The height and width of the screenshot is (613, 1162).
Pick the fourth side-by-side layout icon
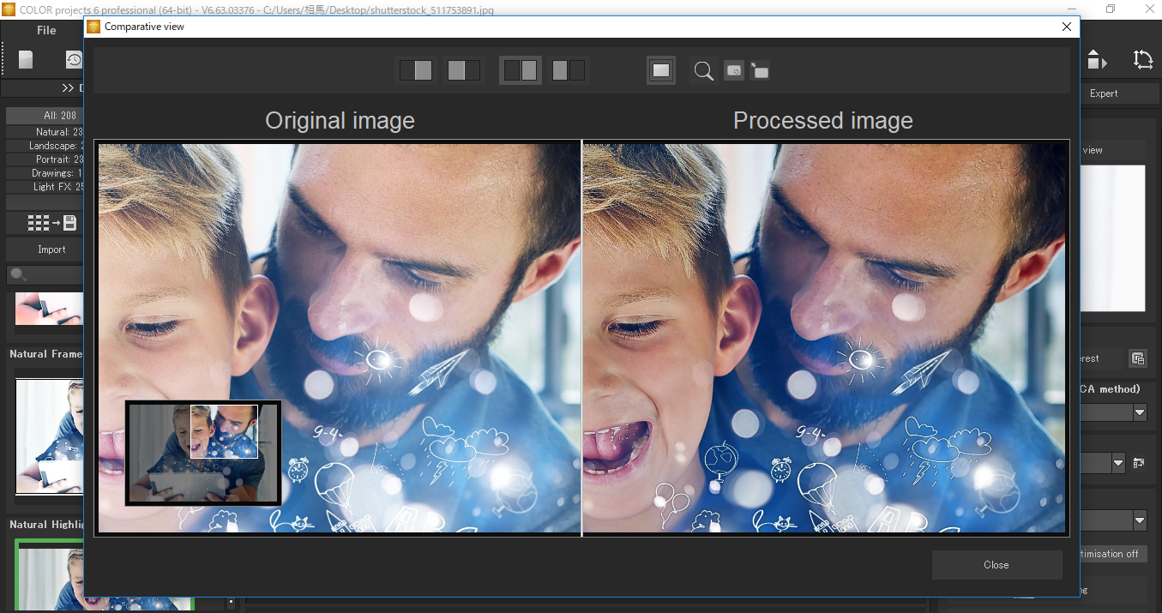pos(568,70)
